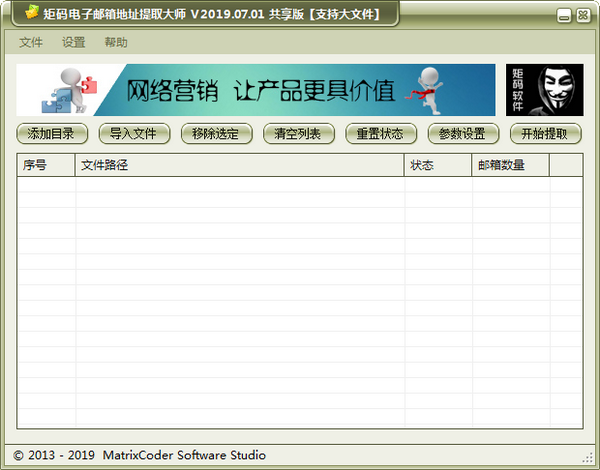
Task: Open the 设置 menu
Action: pos(73,43)
